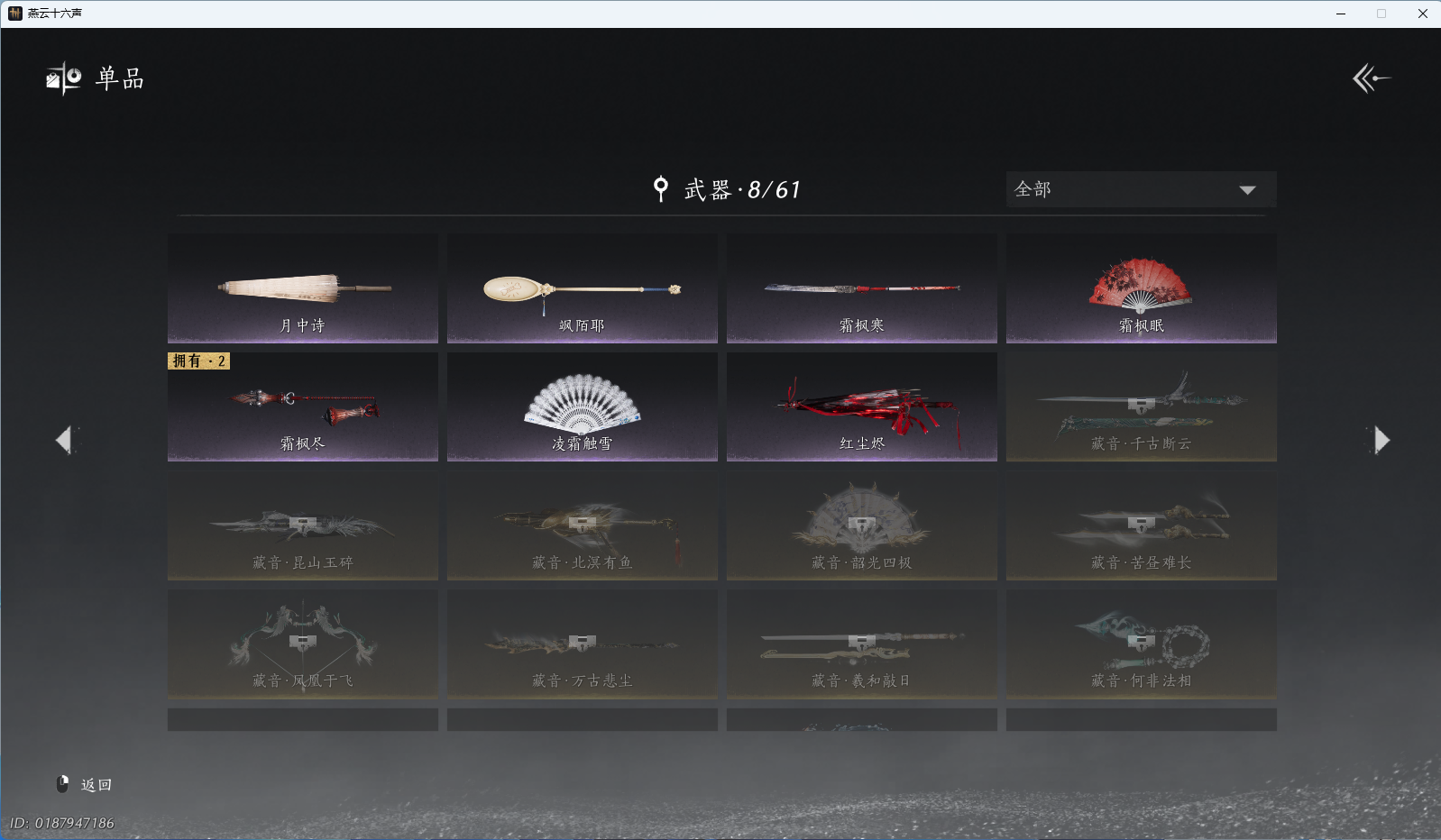Click the 单品 shop icon in header
This screenshot has height=840, width=1441.
click(x=64, y=78)
